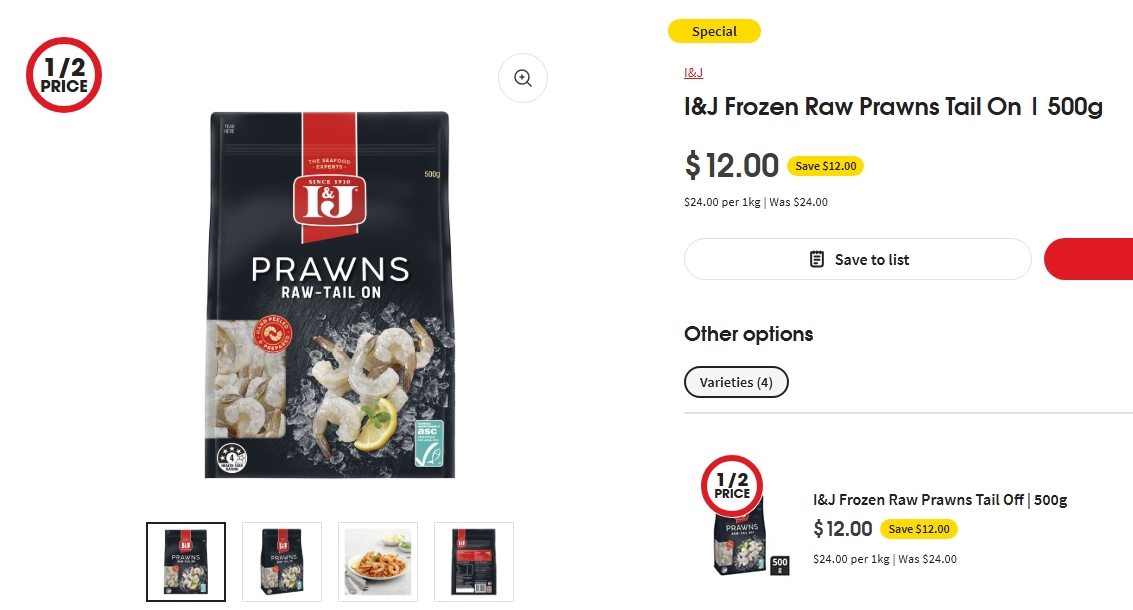Click the yellow Special tag
Image resolution: width=1133 pixels, height=610 pixels.
[714, 32]
